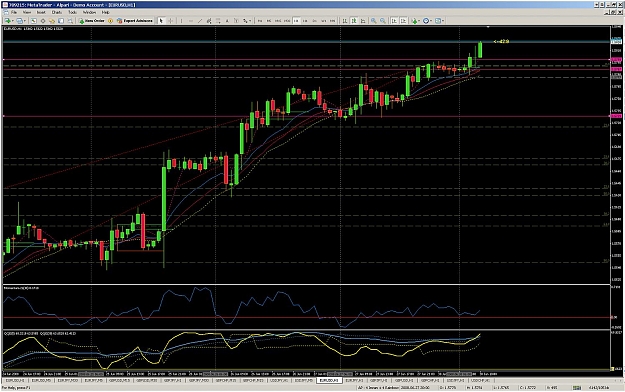The image size is (625, 392).
Task: Pick the trendline drawing tool
Action: click(200, 21)
